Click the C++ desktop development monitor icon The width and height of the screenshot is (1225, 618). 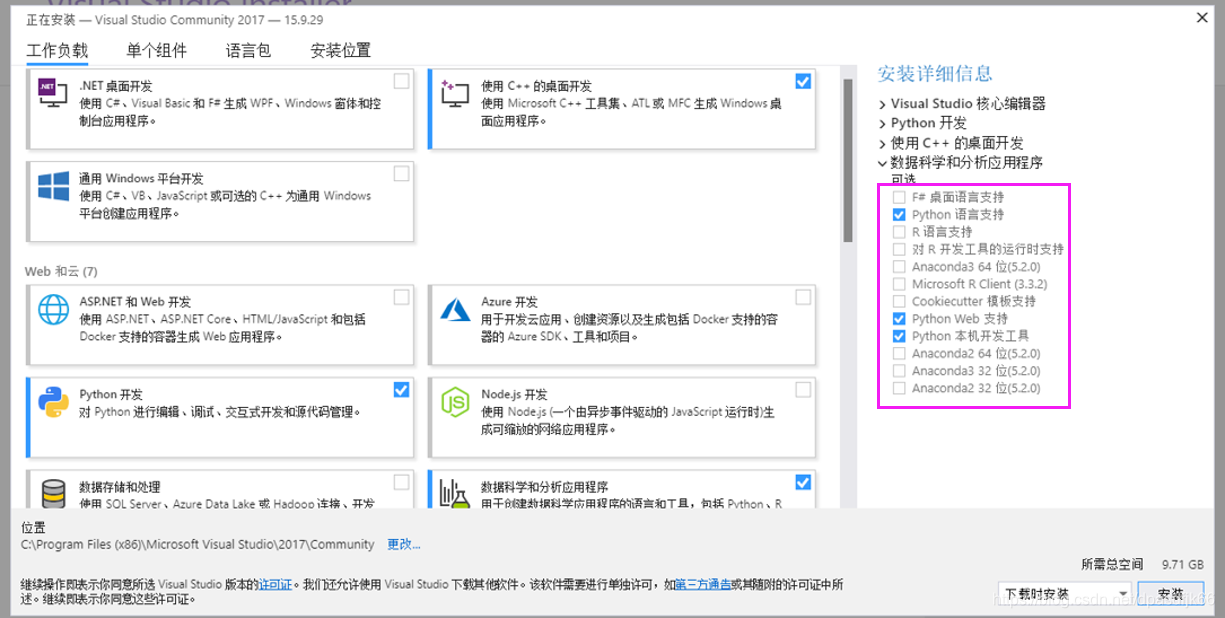(x=455, y=94)
